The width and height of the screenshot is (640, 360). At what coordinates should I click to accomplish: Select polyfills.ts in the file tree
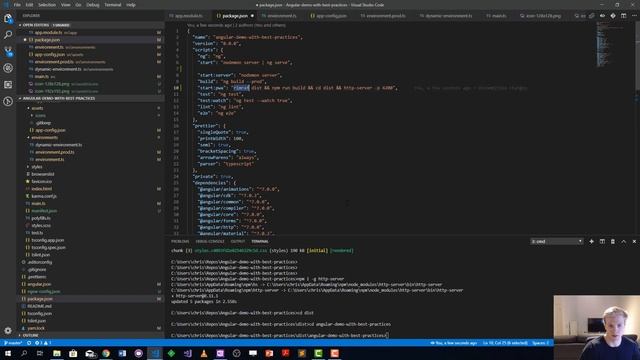pos(41,218)
